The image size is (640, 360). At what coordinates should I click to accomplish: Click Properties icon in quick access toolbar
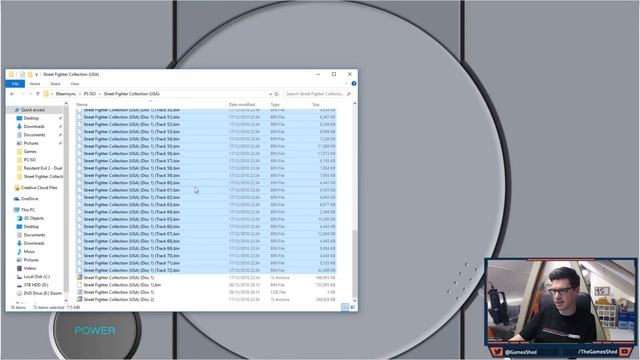coord(22,74)
